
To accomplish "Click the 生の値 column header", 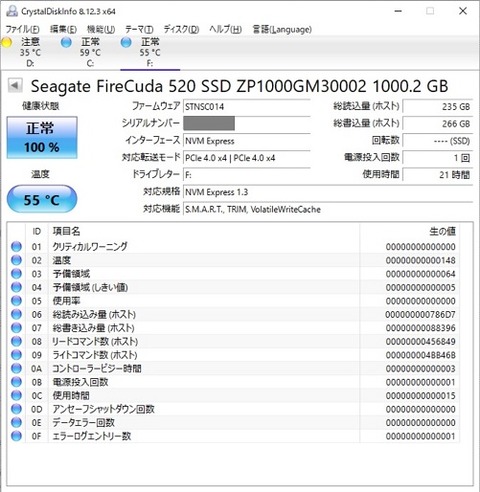I will tap(409, 231).
